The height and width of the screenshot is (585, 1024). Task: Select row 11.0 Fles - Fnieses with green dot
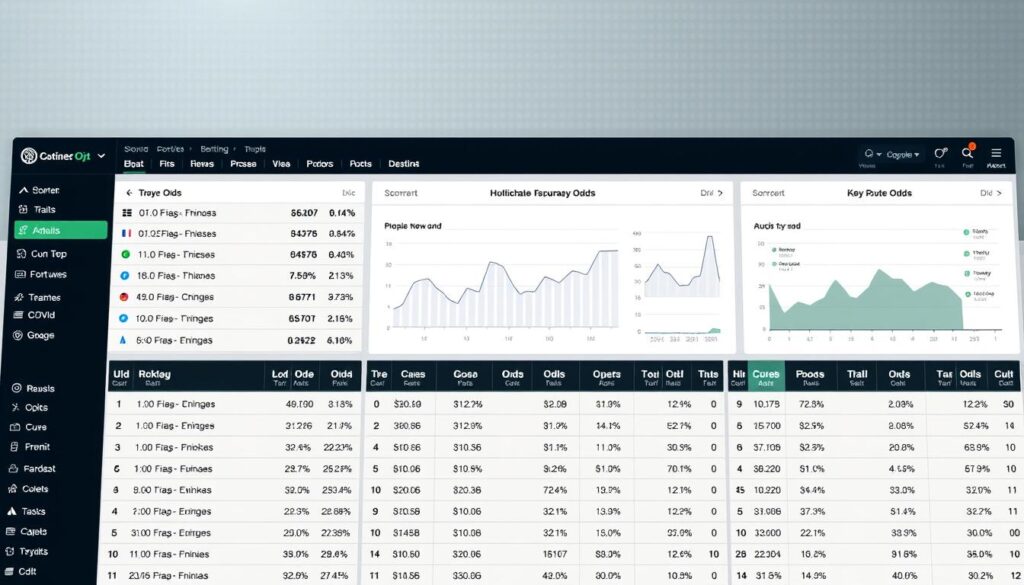point(239,255)
